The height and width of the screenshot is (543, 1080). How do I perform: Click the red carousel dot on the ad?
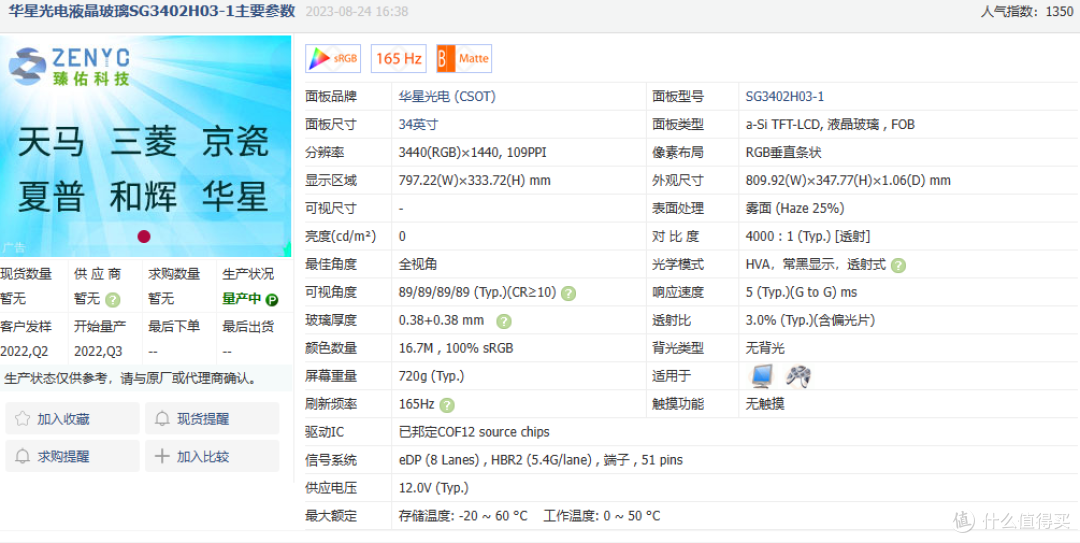[143, 236]
